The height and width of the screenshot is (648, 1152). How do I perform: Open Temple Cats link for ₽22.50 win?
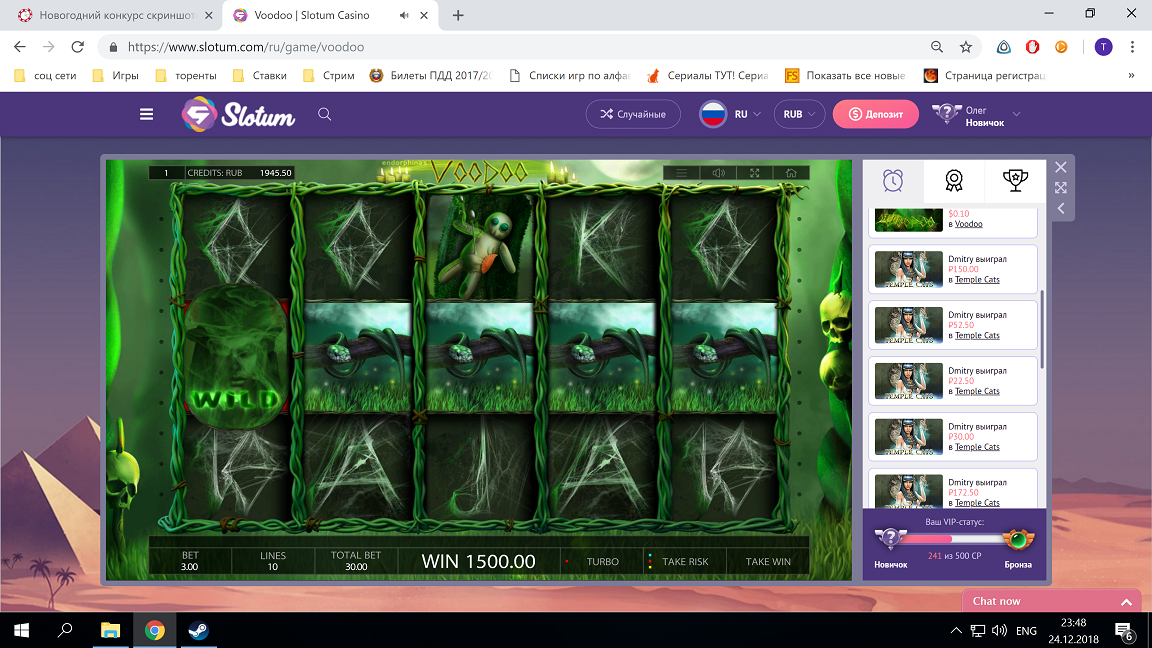tap(977, 392)
